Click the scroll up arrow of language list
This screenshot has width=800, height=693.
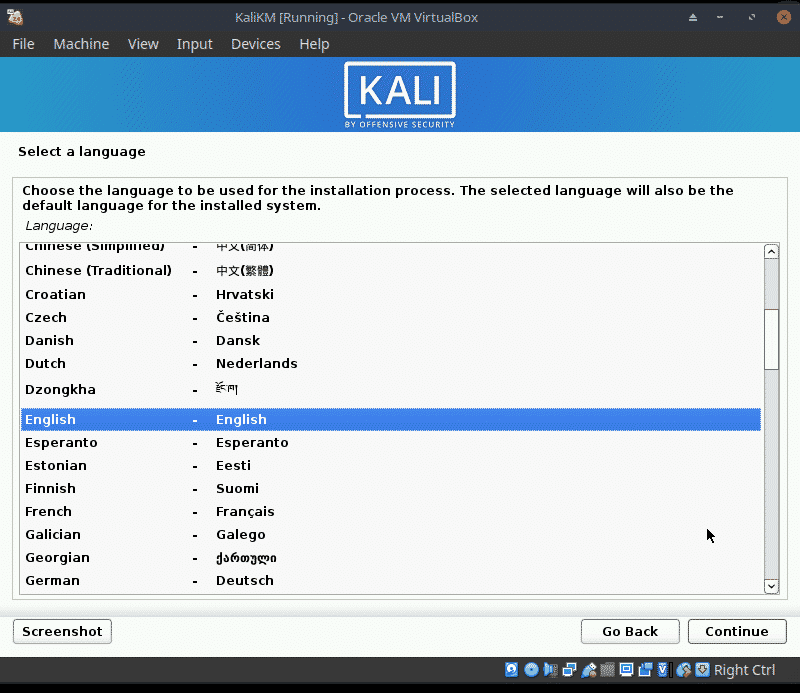point(771,252)
